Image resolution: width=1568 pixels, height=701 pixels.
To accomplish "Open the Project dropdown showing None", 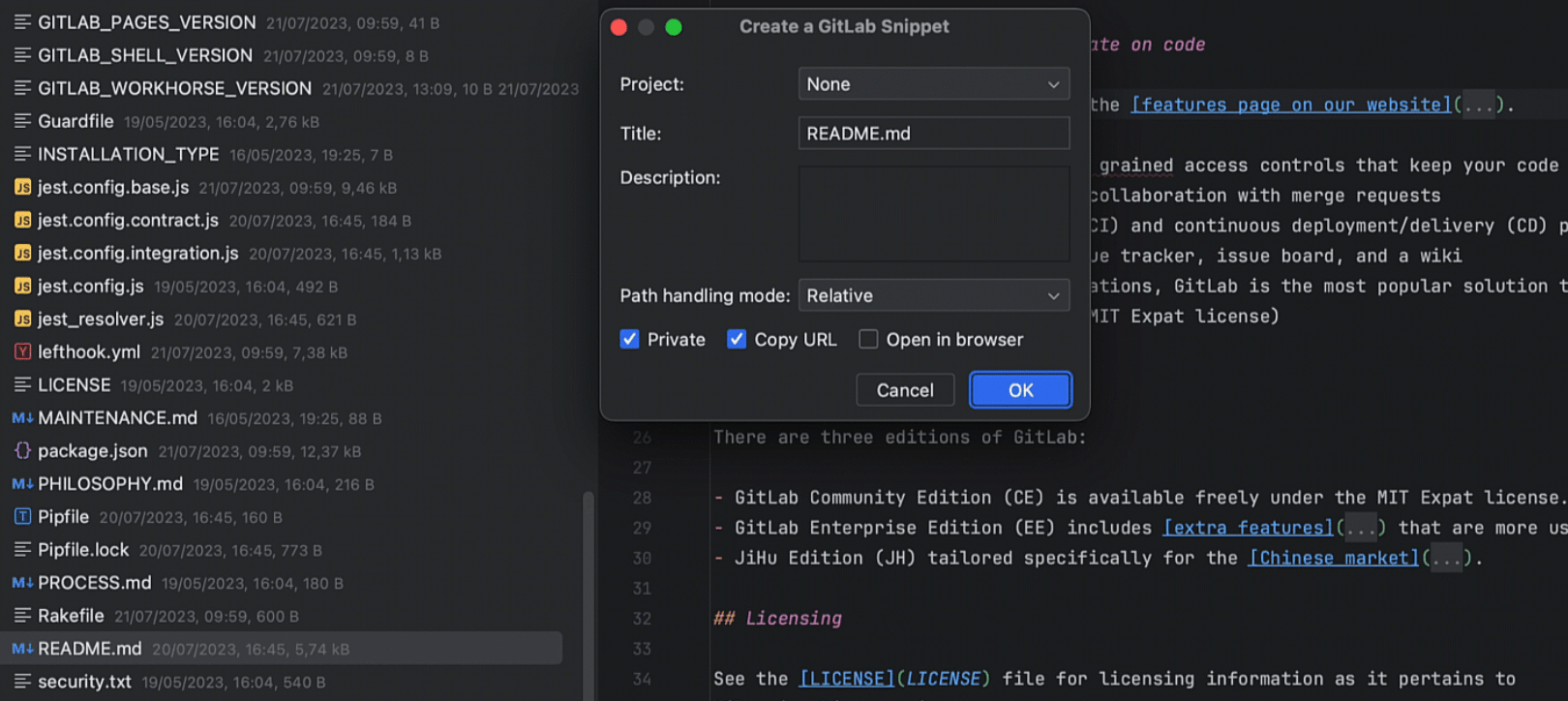I will coord(933,84).
